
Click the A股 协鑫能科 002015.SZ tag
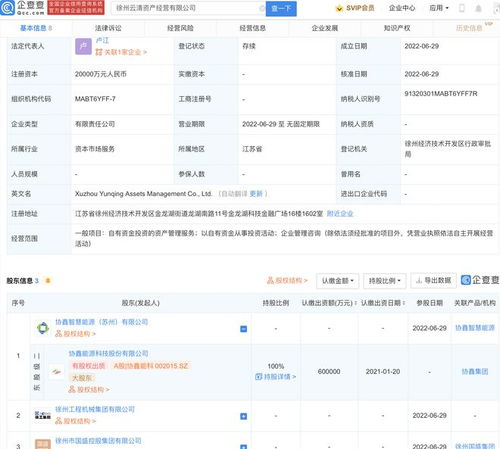151,366
